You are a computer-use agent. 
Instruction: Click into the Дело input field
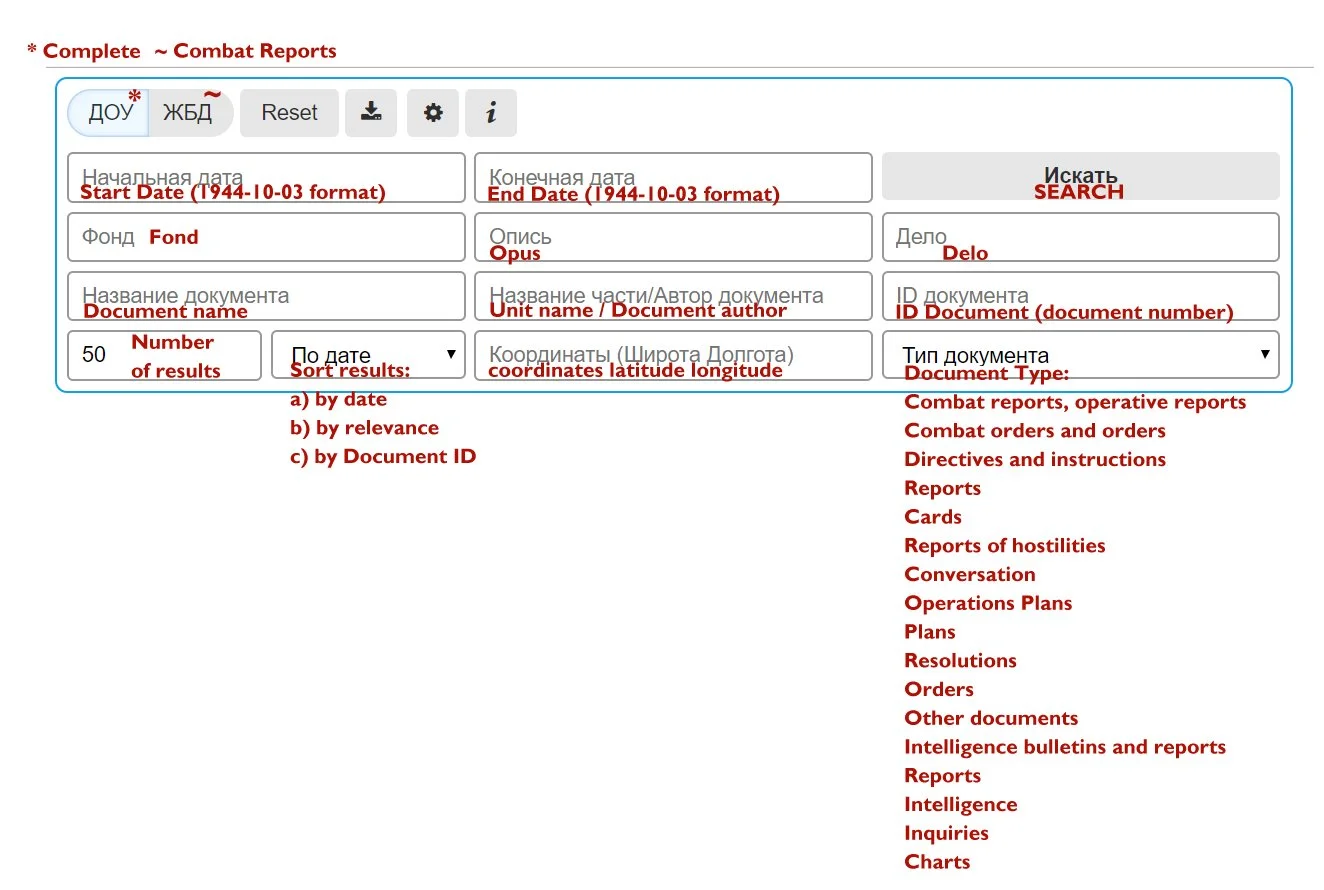1080,237
